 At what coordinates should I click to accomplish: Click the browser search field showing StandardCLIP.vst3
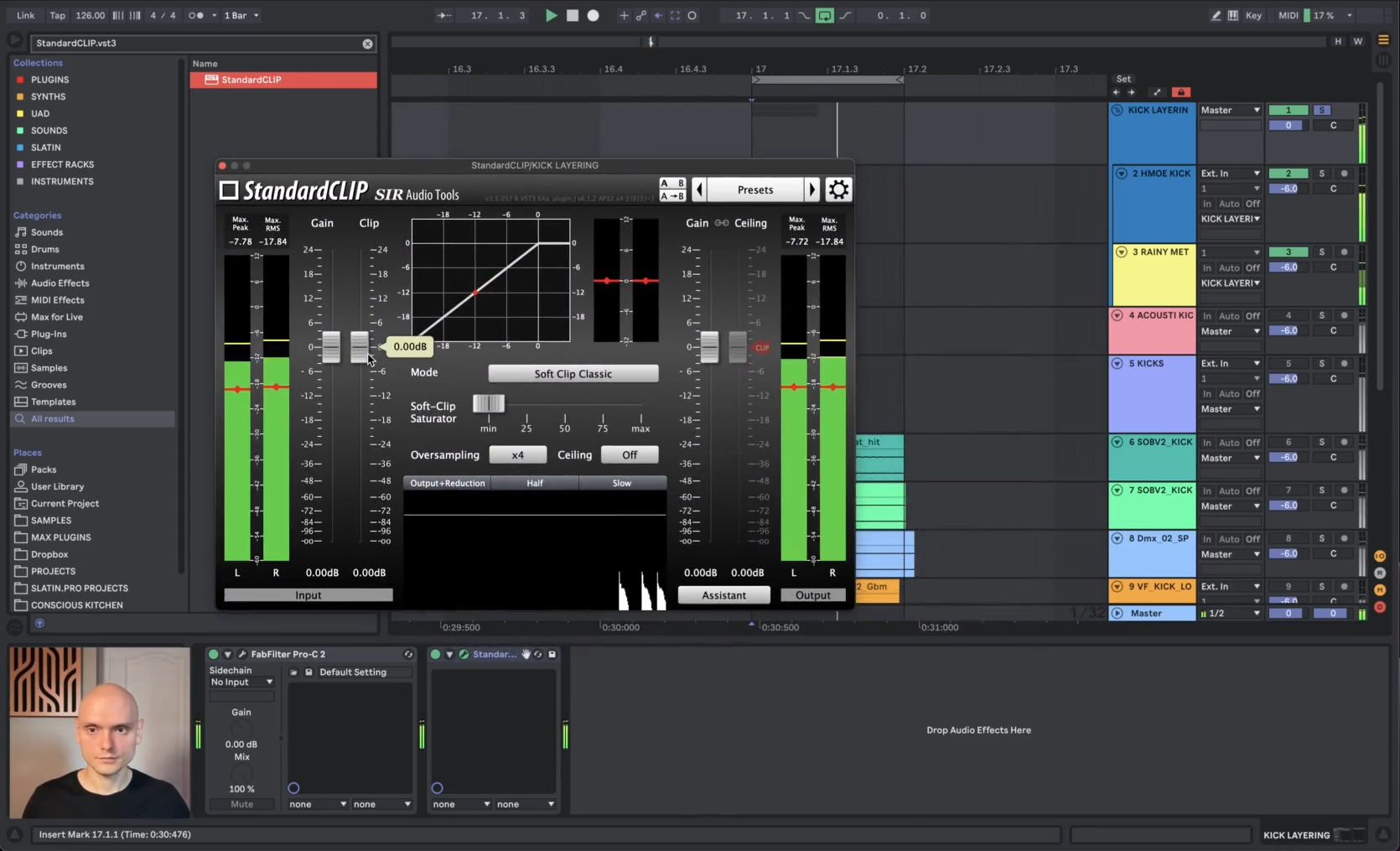pyautogui.click(x=201, y=43)
